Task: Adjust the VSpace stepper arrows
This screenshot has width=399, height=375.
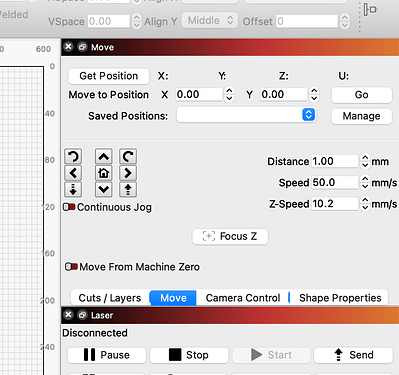Action: pyautogui.click(x=136, y=21)
